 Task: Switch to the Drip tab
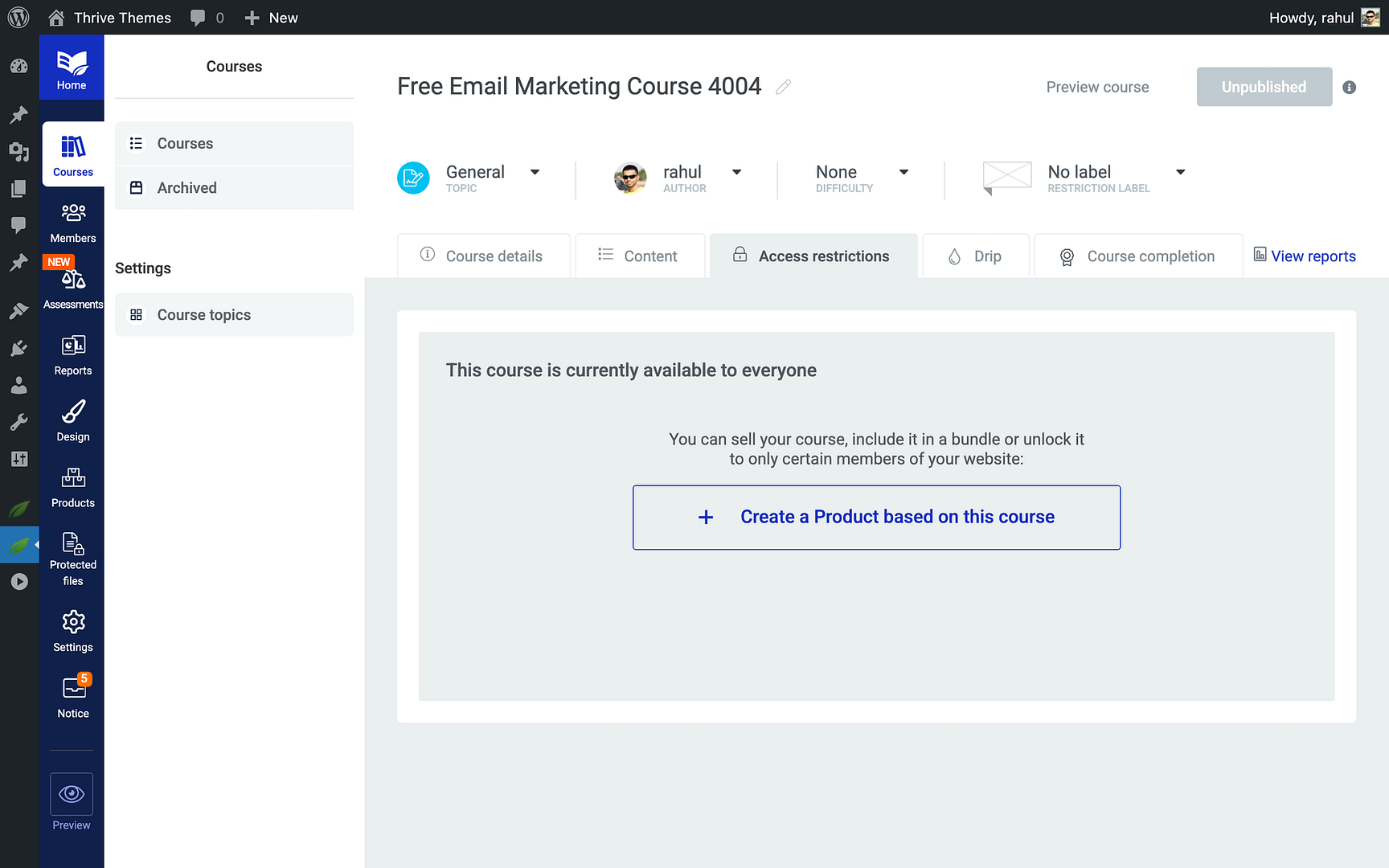[975, 256]
